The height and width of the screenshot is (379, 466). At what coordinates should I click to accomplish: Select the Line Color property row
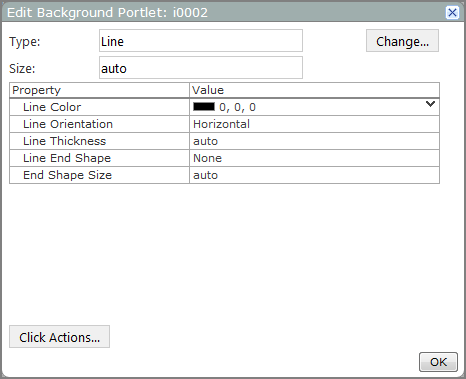pyautogui.click(x=224, y=107)
